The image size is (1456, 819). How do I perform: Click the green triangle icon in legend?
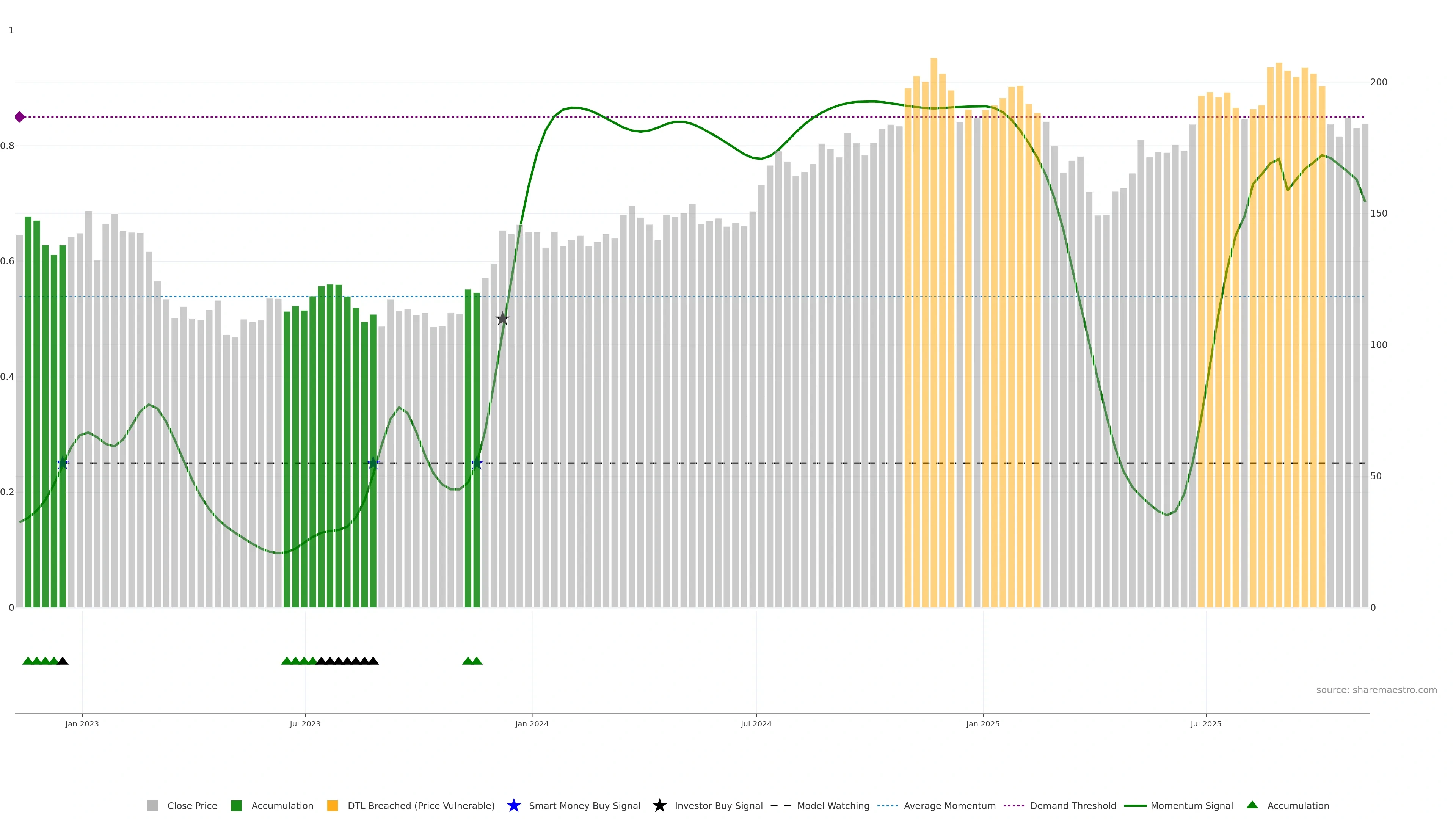coord(1252,805)
